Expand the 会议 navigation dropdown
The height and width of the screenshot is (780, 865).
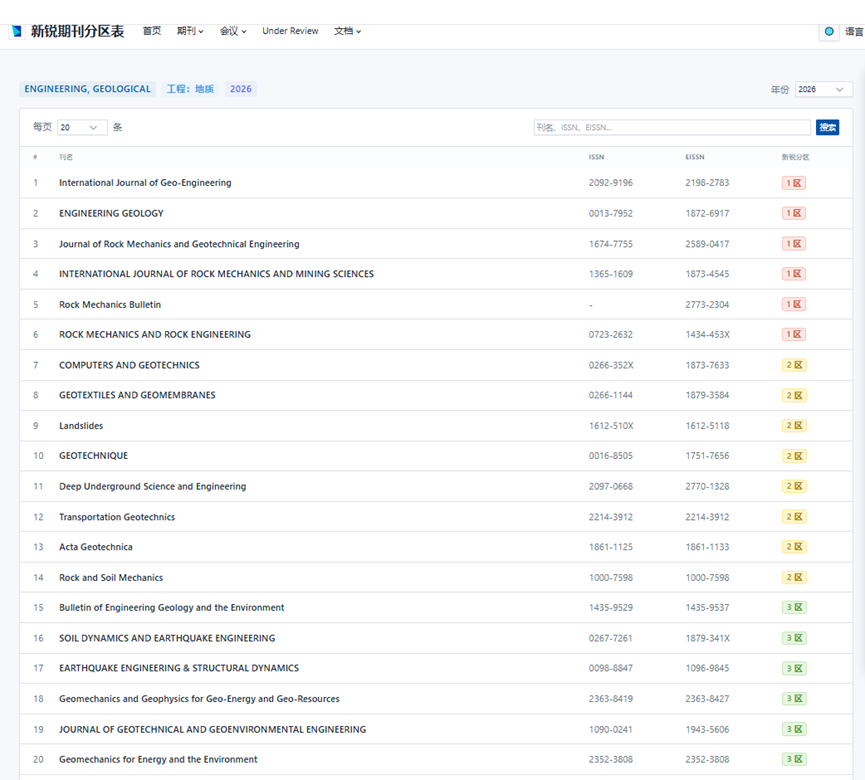[x=233, y=31]
